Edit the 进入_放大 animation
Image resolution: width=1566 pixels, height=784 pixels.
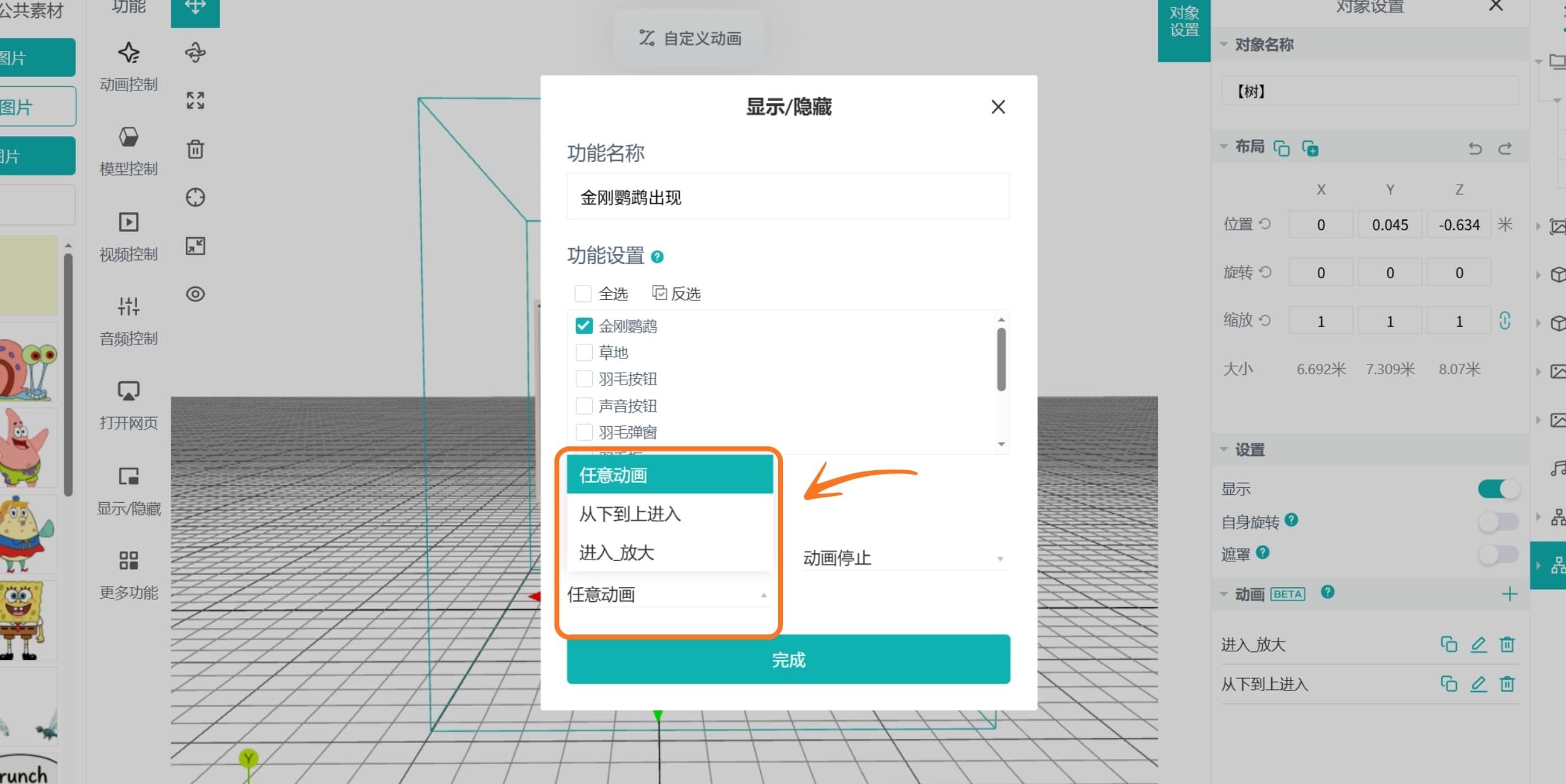(x=1479, y=644)
